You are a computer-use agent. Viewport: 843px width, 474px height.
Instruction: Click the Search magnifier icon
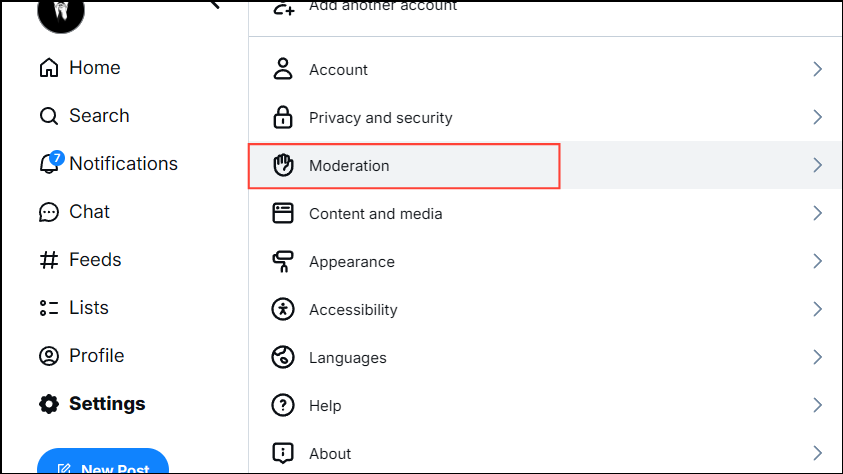[x=48, y=116]
